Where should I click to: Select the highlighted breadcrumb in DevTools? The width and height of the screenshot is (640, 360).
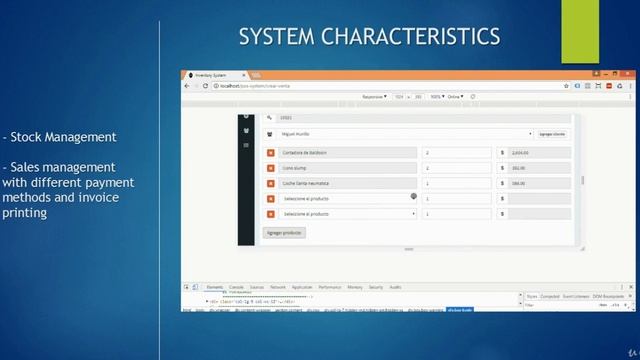[x=460, y=310]
